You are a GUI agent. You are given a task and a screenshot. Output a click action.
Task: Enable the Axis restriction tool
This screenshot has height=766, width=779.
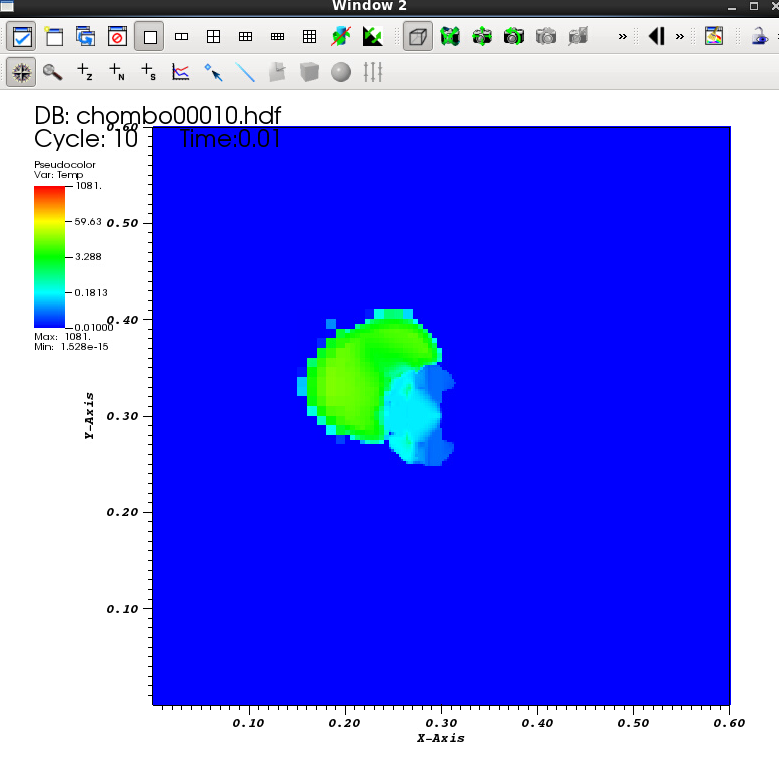pos(373,72)
